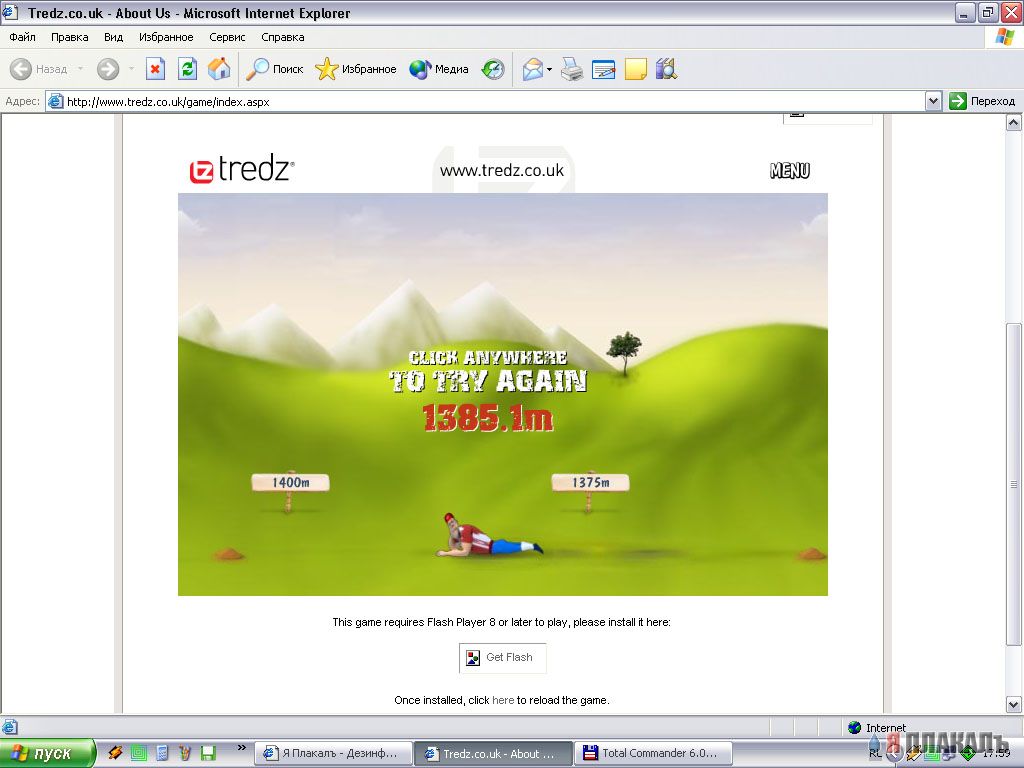Click the vertical scrollbar up arrow
Screen dimensions: 1024x768
[1014, 123]
